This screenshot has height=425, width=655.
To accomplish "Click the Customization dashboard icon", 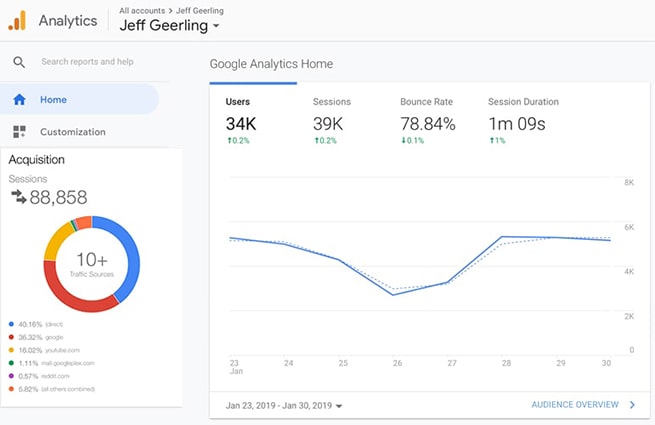I will (x=19, y=132).
